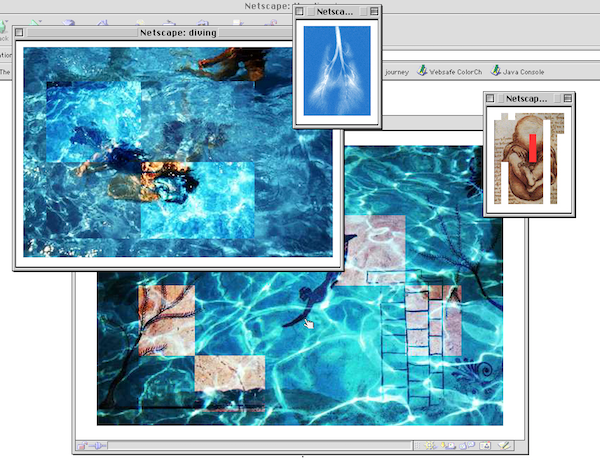The image size is (600, 470).
Task: Click the Websafe ColorCh bookmark icon
Action: (423, 71)
